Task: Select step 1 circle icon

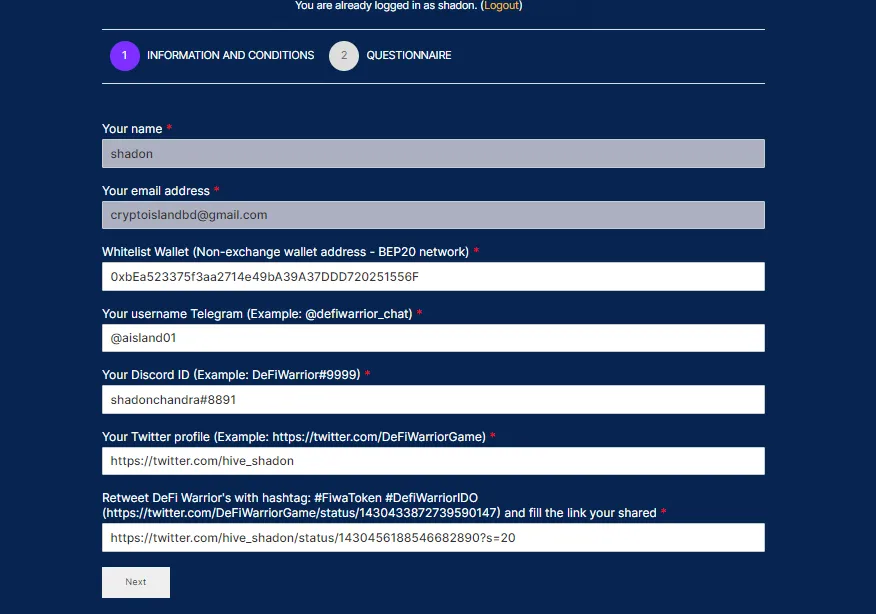Action: point(125,55)
